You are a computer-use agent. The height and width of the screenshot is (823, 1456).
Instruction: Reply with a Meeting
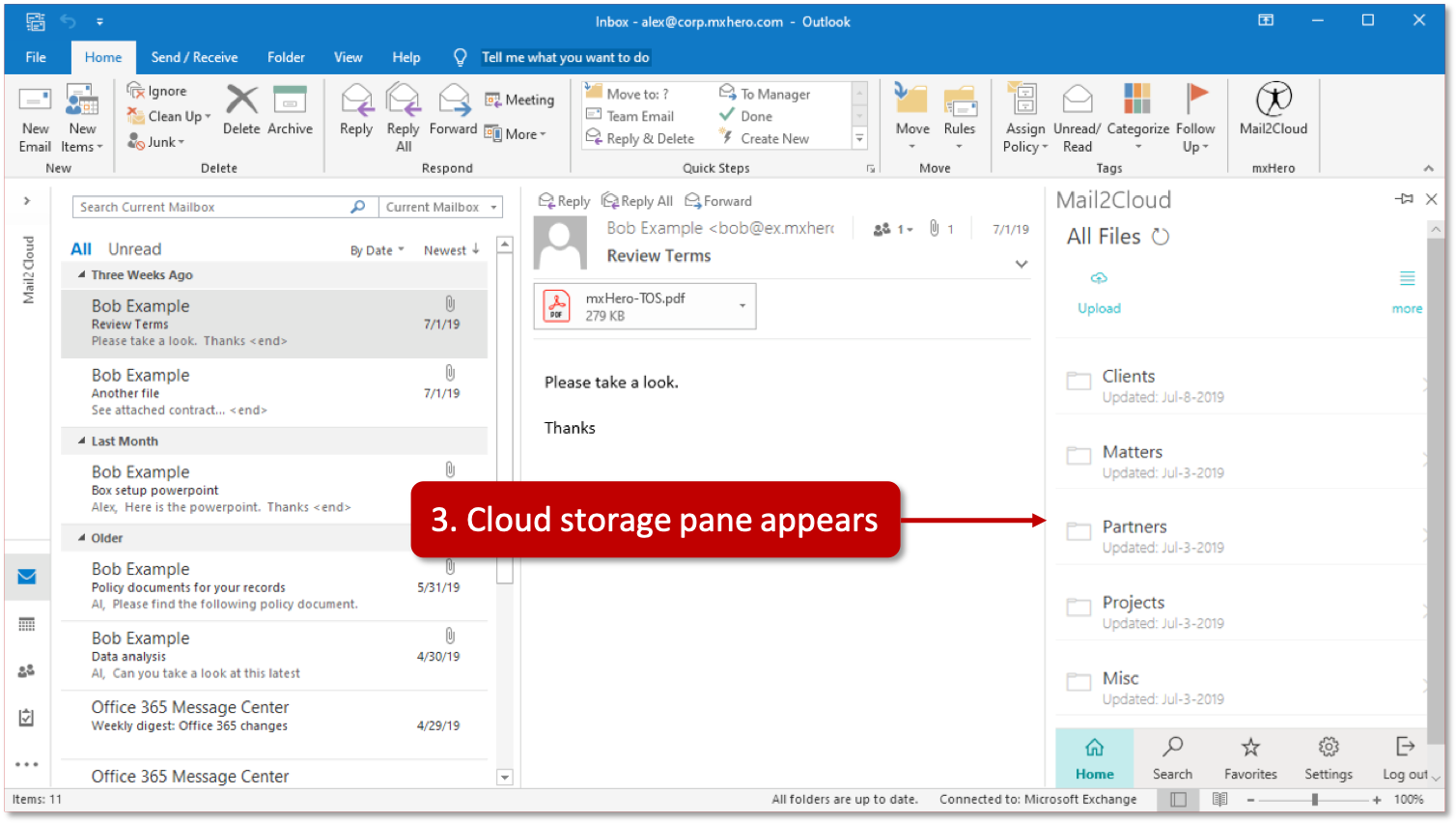[x=519, y=99]
